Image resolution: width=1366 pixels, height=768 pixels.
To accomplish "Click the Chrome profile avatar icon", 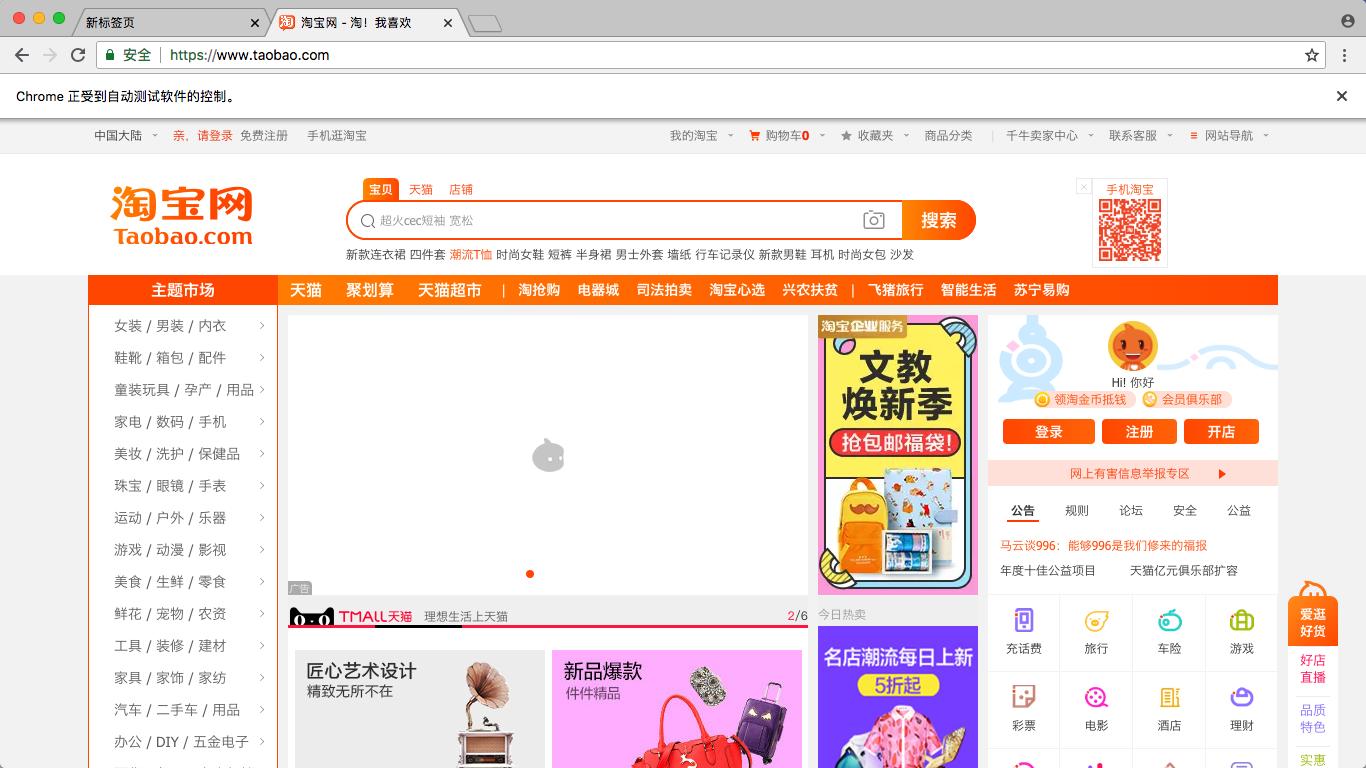I will point(1348,20).
